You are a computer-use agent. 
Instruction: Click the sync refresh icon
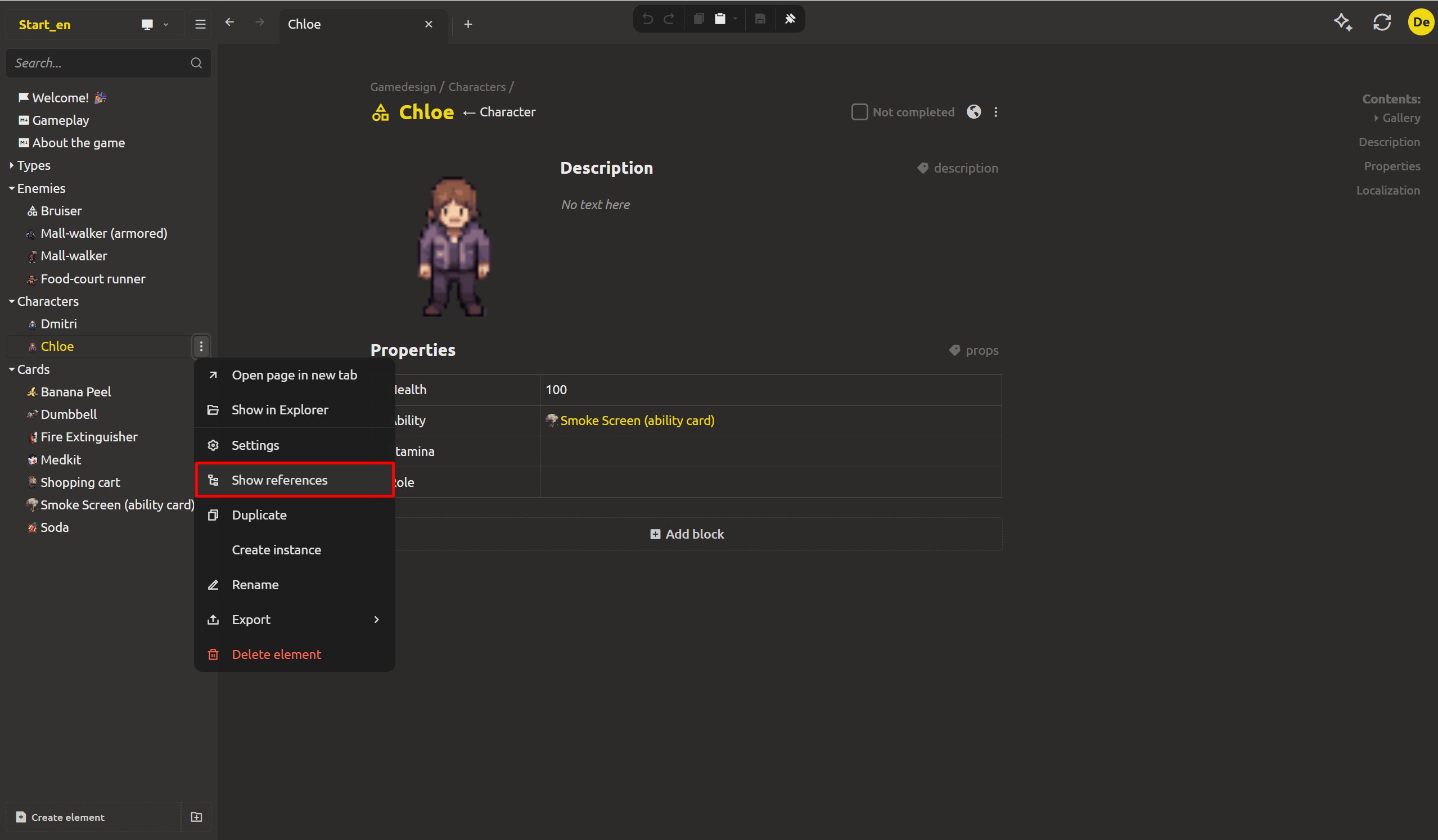click(1382, 23)
